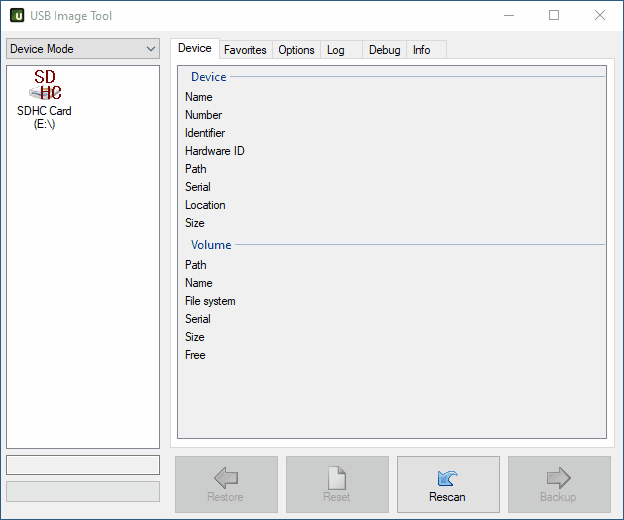Click the File system label in Volume section
Viewport: 624px width, 520px height.
tap(210, 301)
